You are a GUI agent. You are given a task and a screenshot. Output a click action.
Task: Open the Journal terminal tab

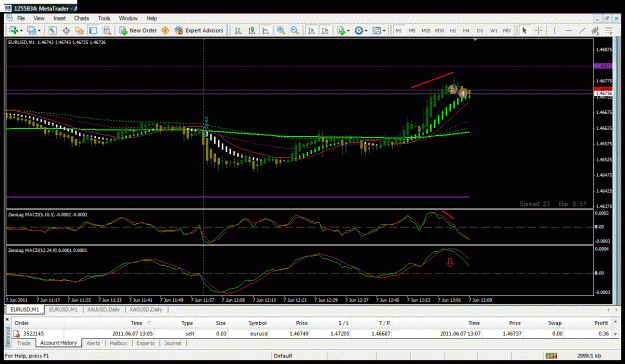pyautogui.click(x=173, y=343)
